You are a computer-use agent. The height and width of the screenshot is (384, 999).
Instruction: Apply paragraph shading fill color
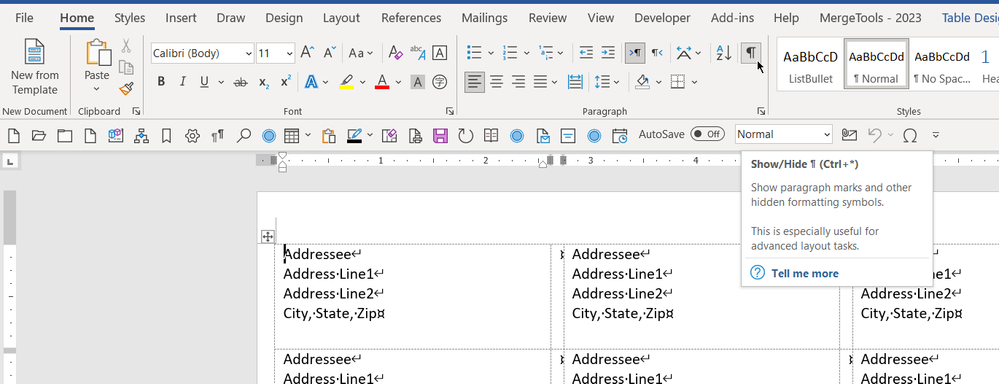click(642, 82)
